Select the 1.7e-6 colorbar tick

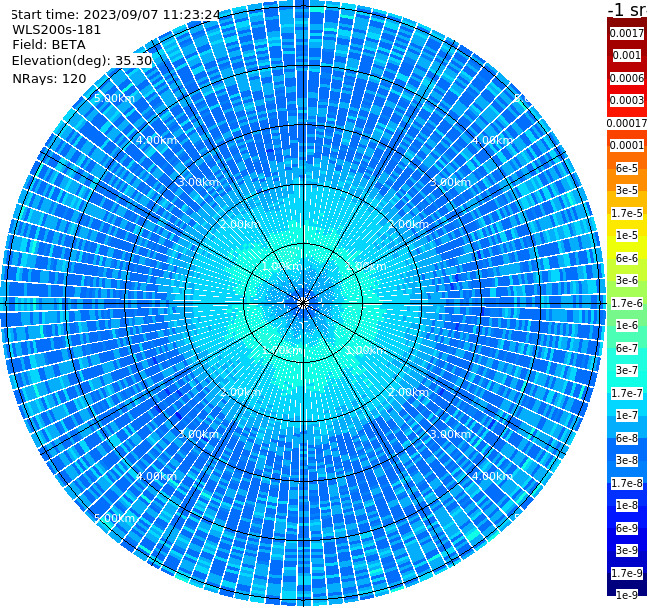(627, 303)
